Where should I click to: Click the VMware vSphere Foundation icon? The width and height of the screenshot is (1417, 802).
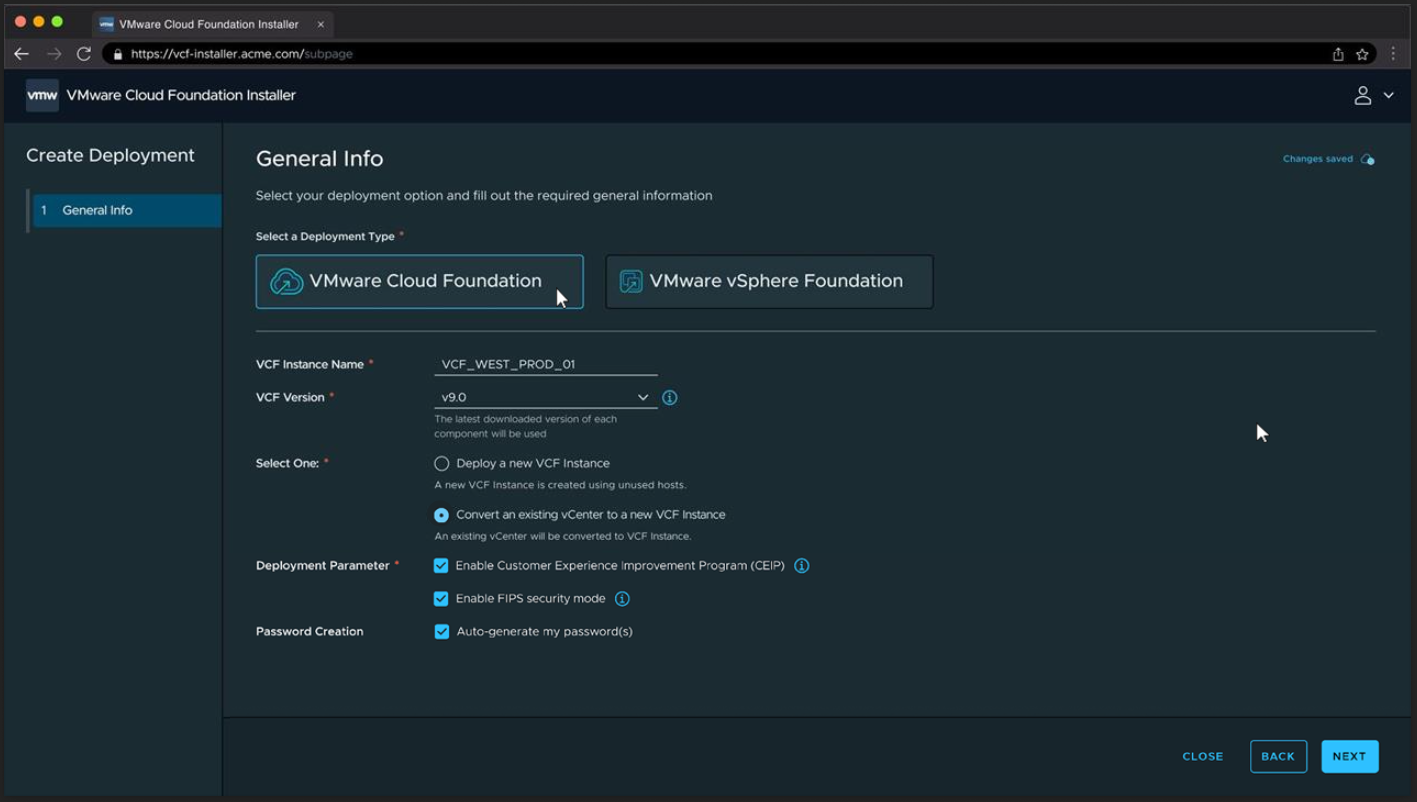[x=630, y=281]
